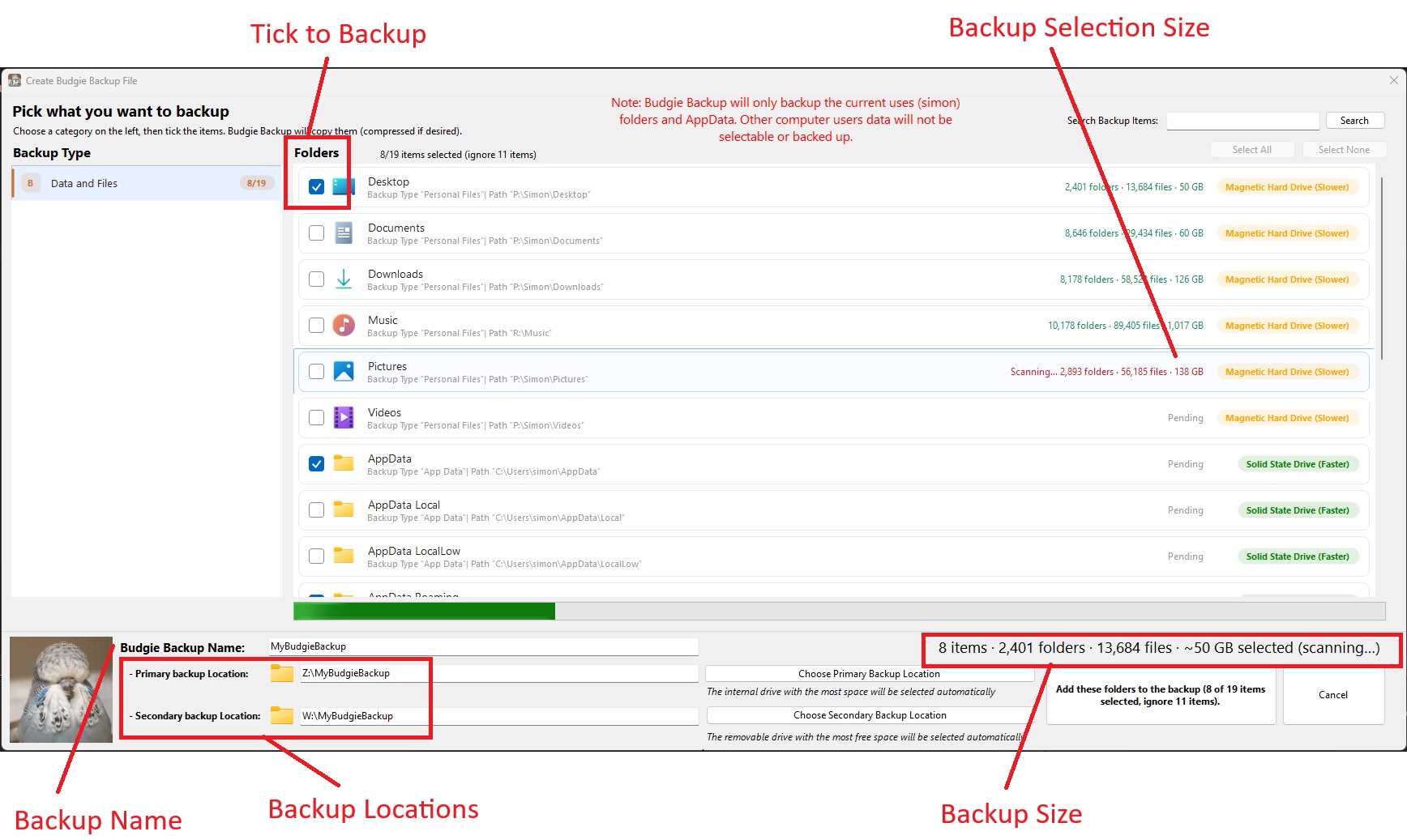Screen dimensions: 1407x840
Task: Click the Documents folder icon
Action: (x=344, y=233)
